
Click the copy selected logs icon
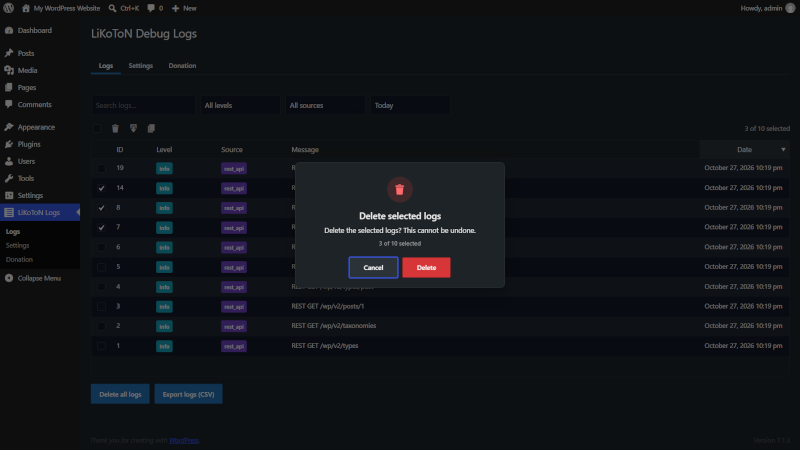pyautogui.click(x=151, y=129)
